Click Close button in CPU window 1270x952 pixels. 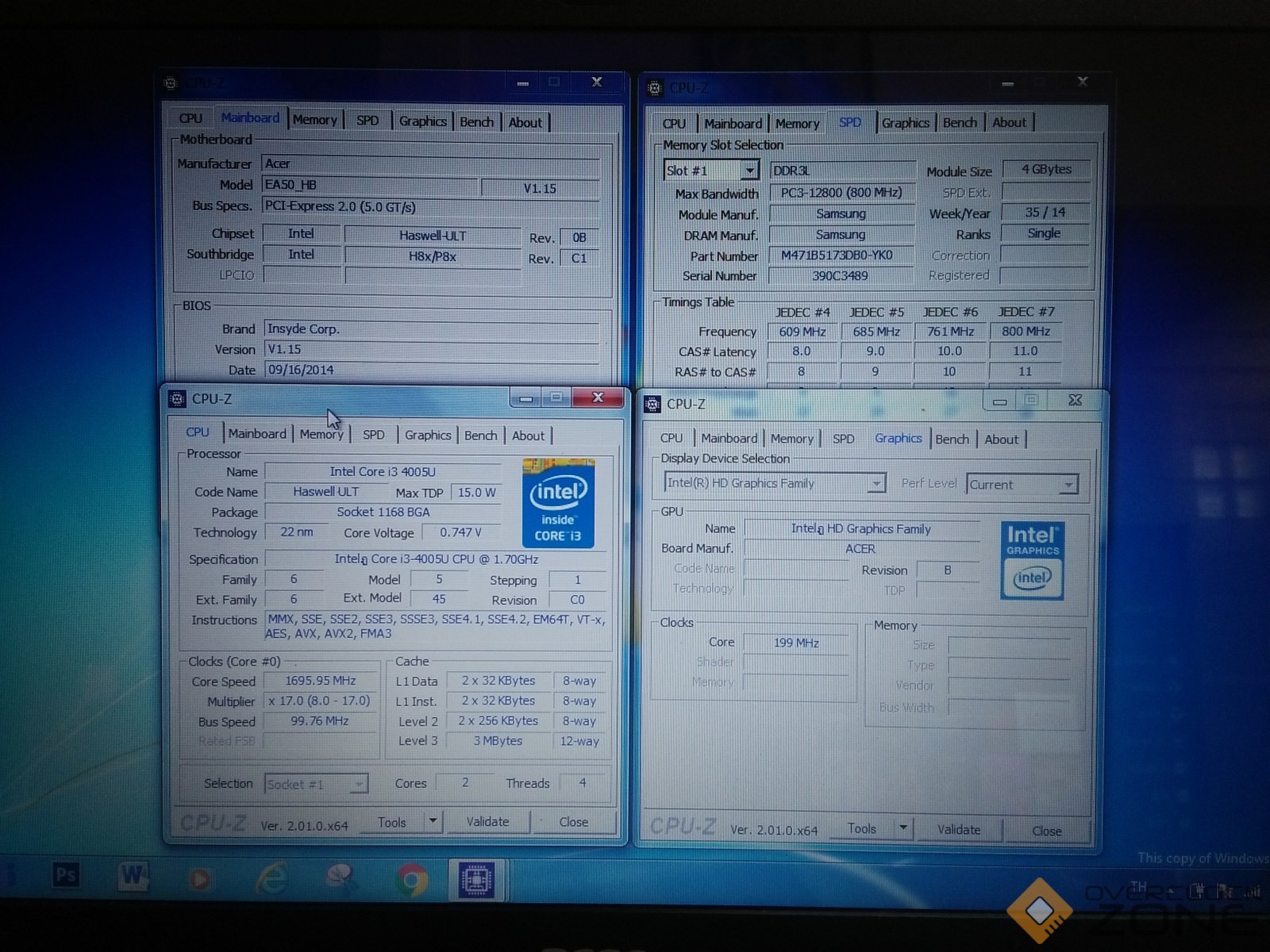(x=573, y=823)
